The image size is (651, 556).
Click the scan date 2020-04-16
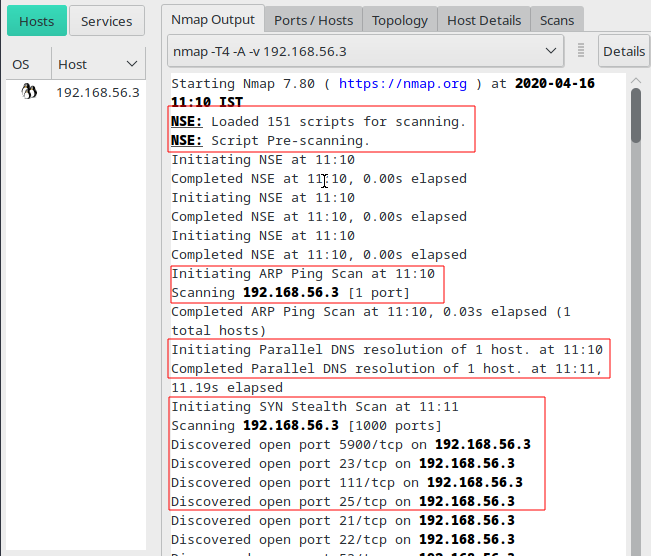pos(555,83)
